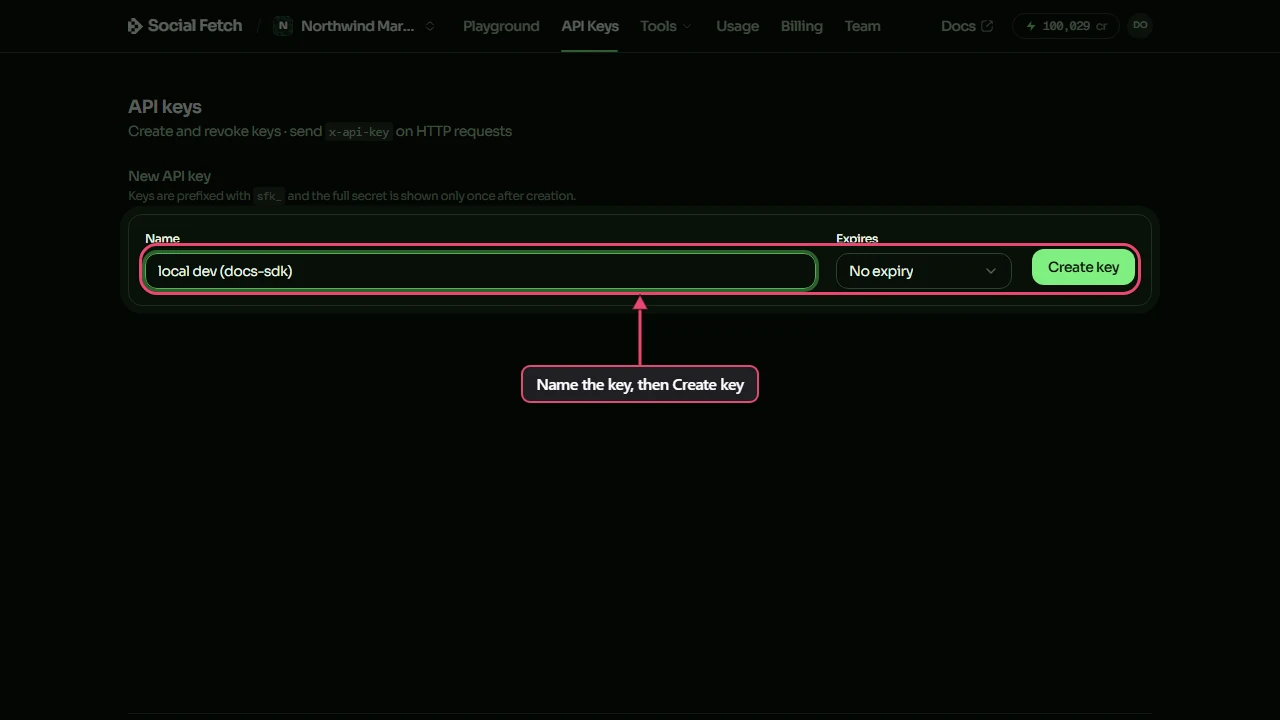Expand the Tools menu
Image resolution: width=1280 pixels, height=720 pixels.
666,26
